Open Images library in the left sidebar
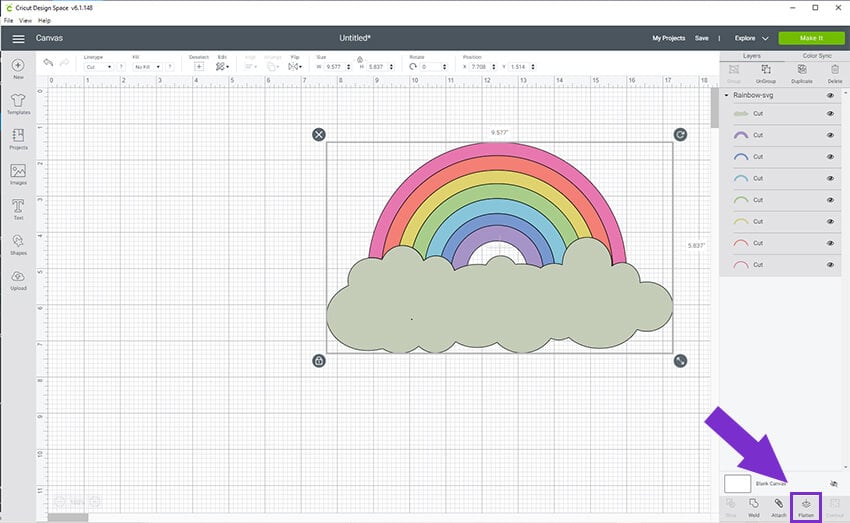Image resolution: width=850 pixels, height=523 pixels. [18, 174]
